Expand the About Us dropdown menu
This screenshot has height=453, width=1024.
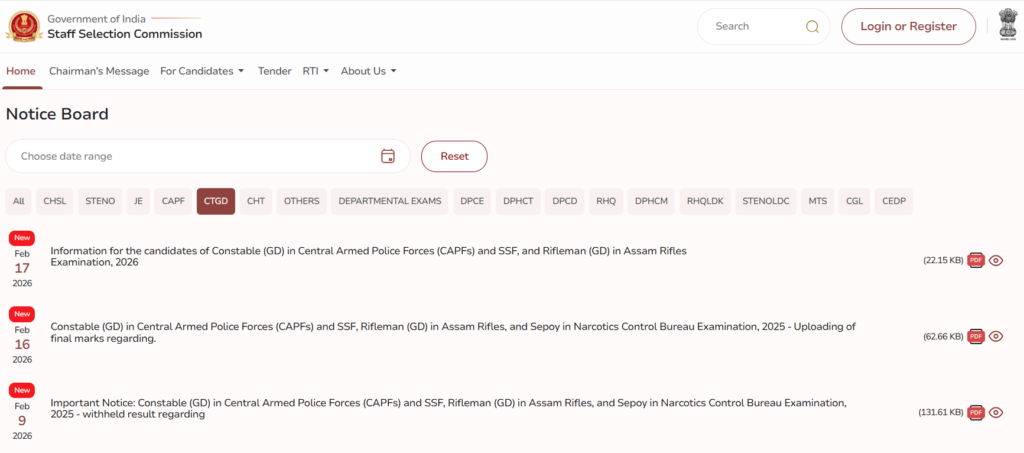(x=368, y=71)
